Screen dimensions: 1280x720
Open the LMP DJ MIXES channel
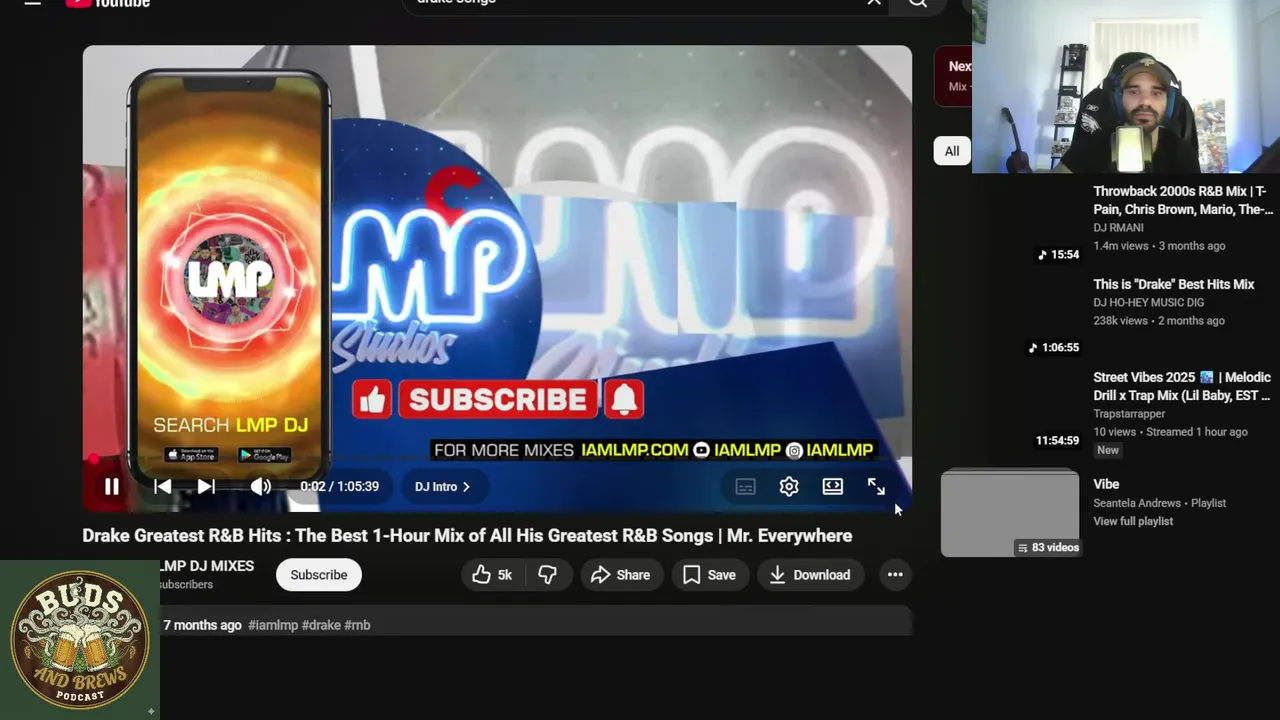tap(207, 566)
